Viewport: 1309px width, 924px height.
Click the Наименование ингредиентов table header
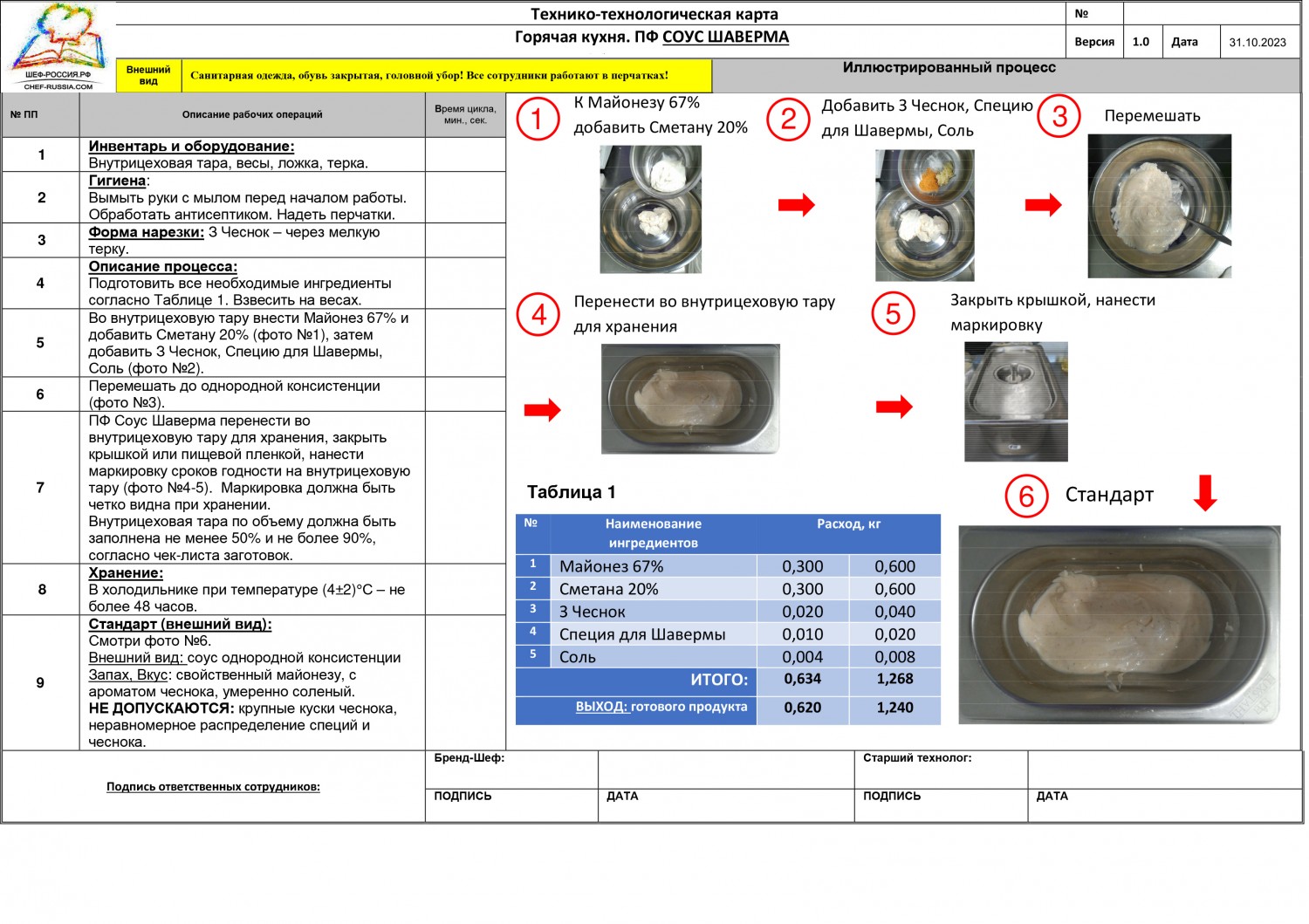[653, 533]
